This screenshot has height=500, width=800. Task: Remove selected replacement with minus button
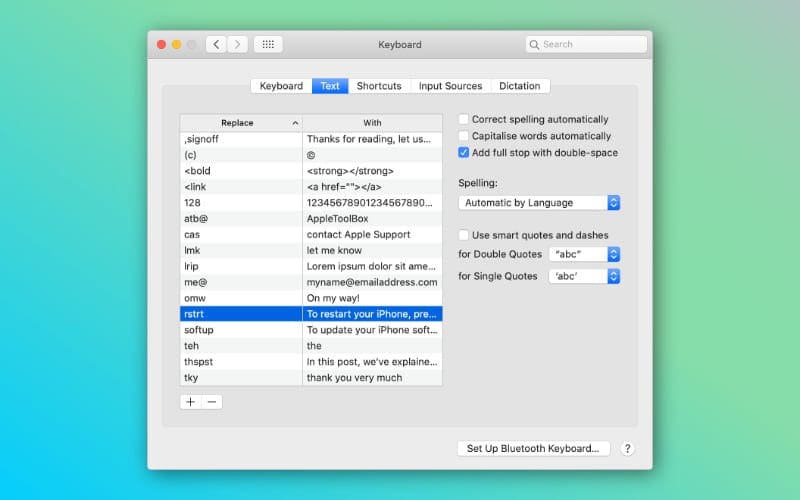click(212, 402)
